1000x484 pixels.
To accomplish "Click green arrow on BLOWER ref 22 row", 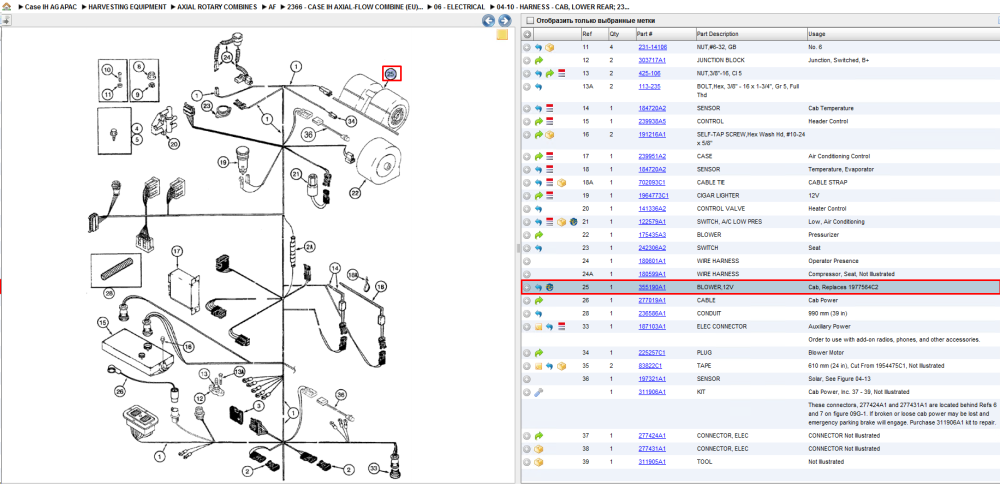I will 538,235.
